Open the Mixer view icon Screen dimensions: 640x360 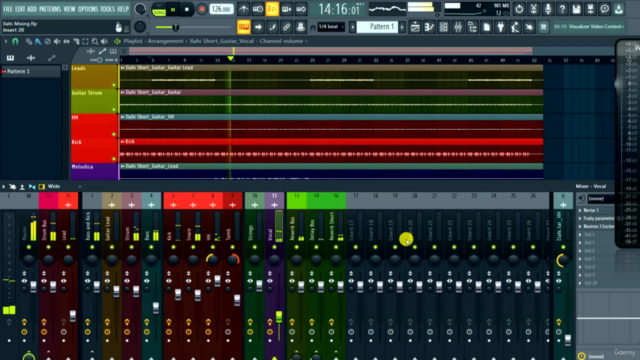point(458,27)
